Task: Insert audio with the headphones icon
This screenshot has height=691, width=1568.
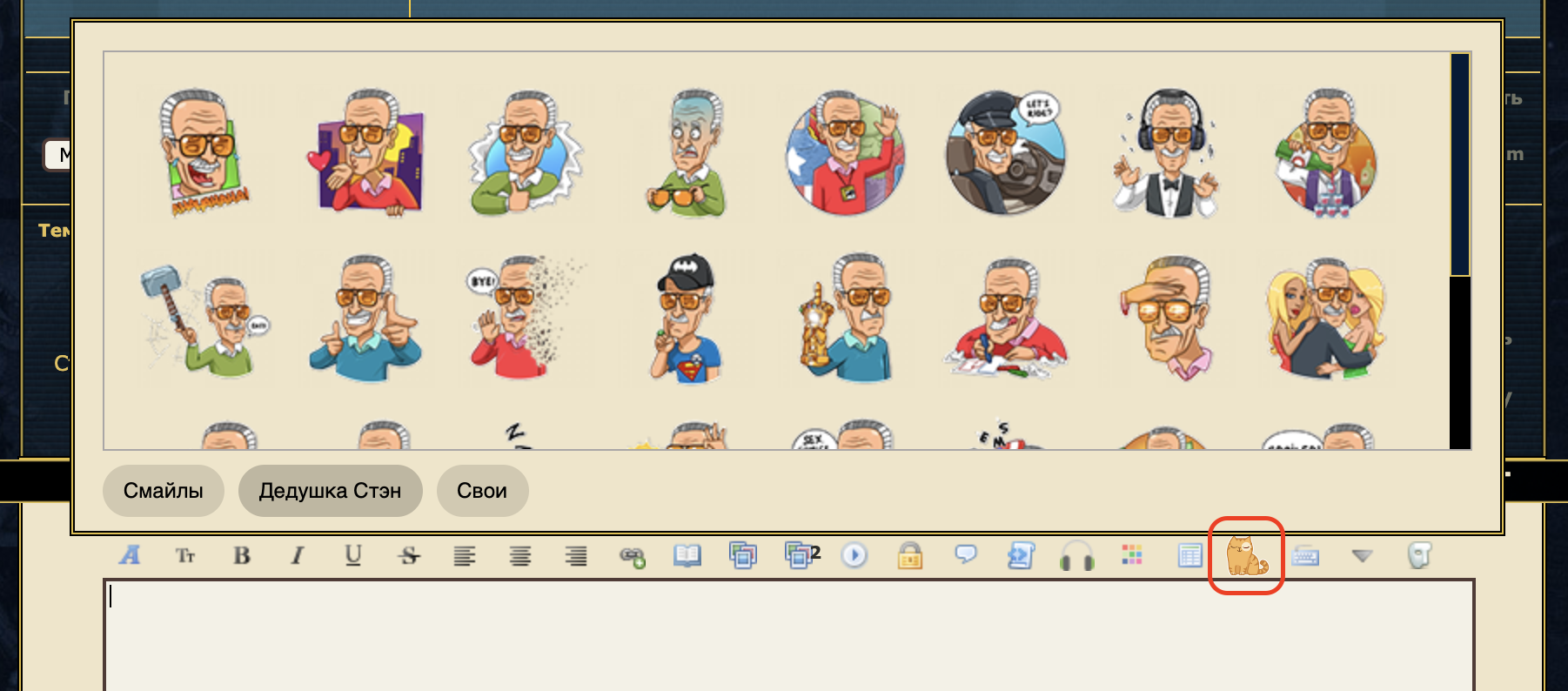Action: pos(1076,555)
